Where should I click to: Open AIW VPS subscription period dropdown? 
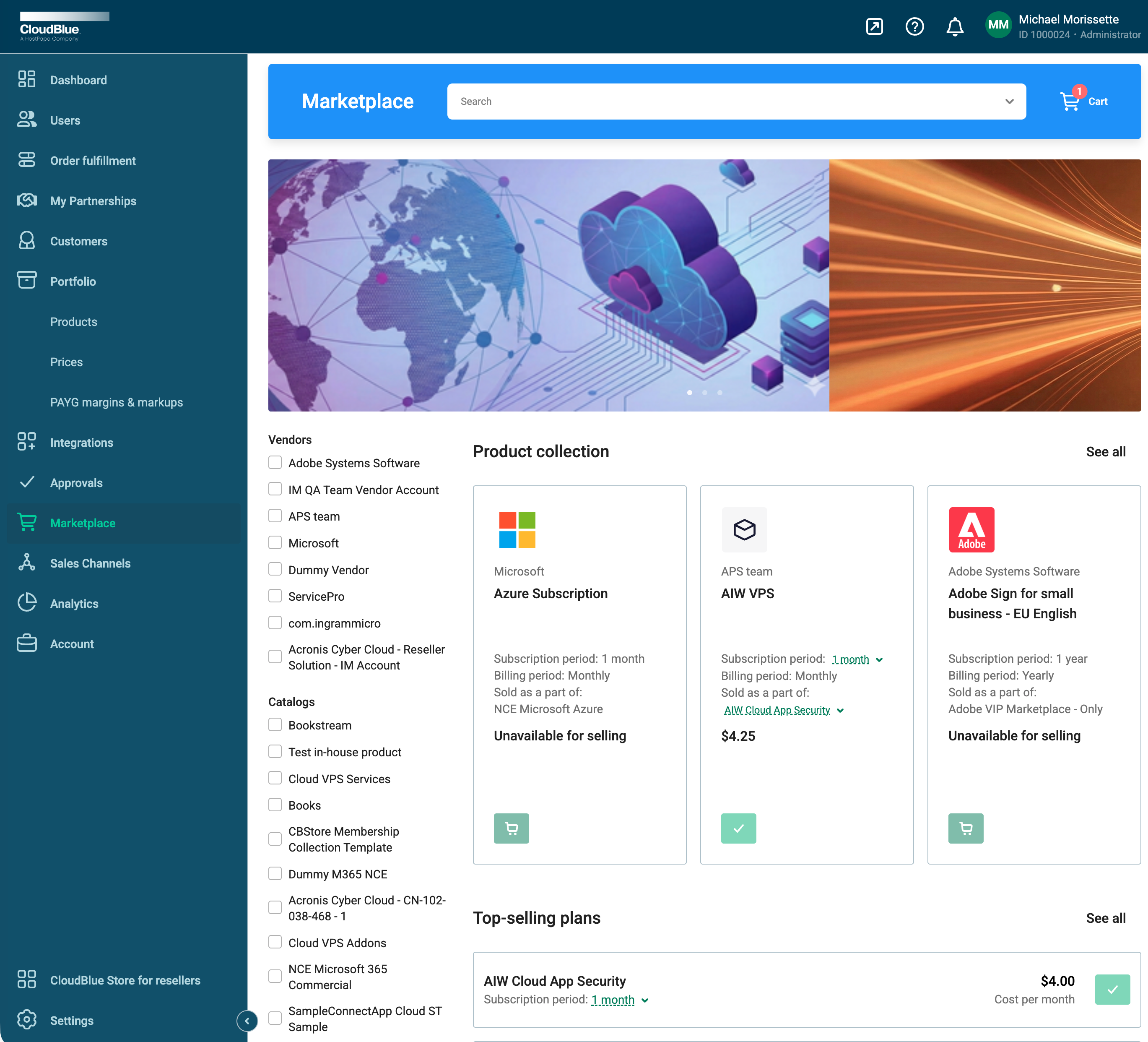click(857, 659)
